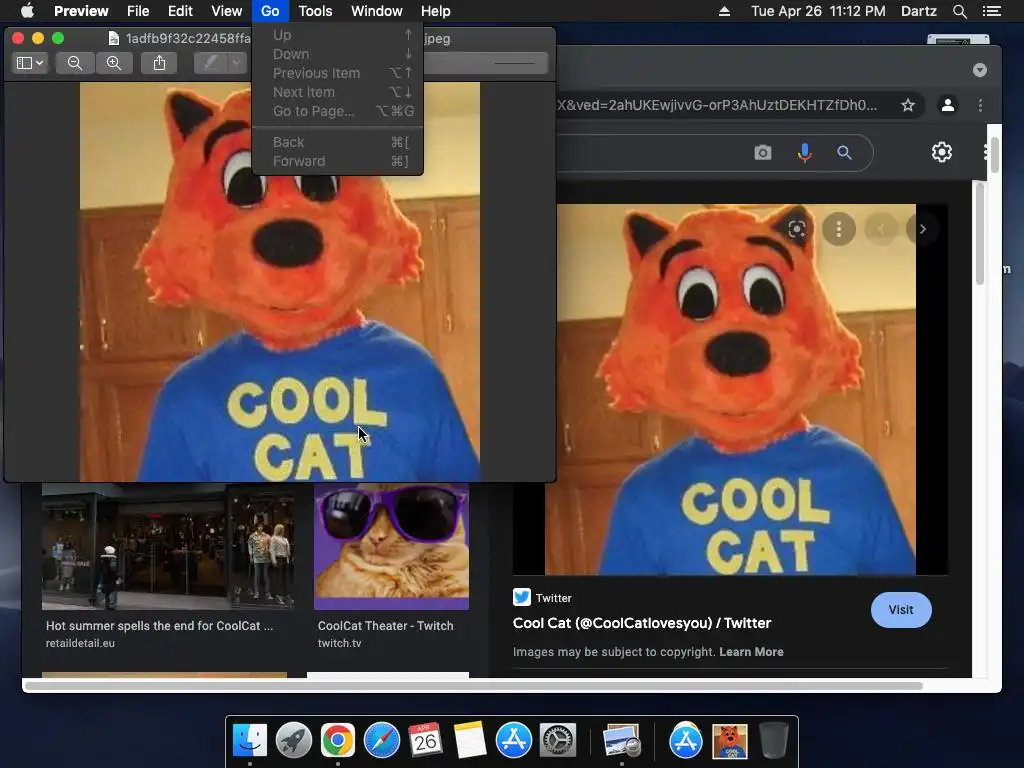Open Notes from the Dock

[470, 740]
